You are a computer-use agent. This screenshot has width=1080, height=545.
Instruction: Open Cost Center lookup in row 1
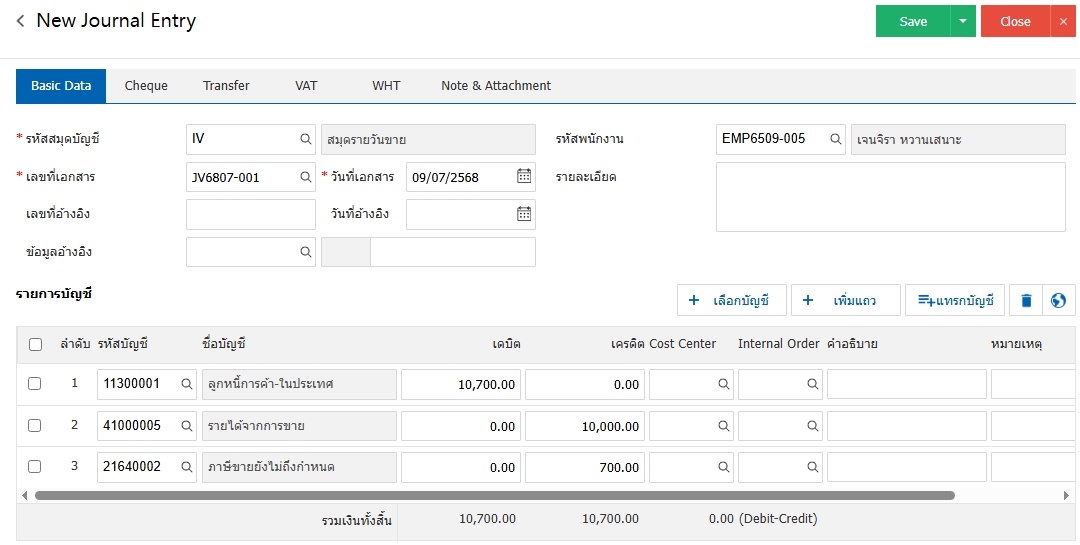coord(722,384)
